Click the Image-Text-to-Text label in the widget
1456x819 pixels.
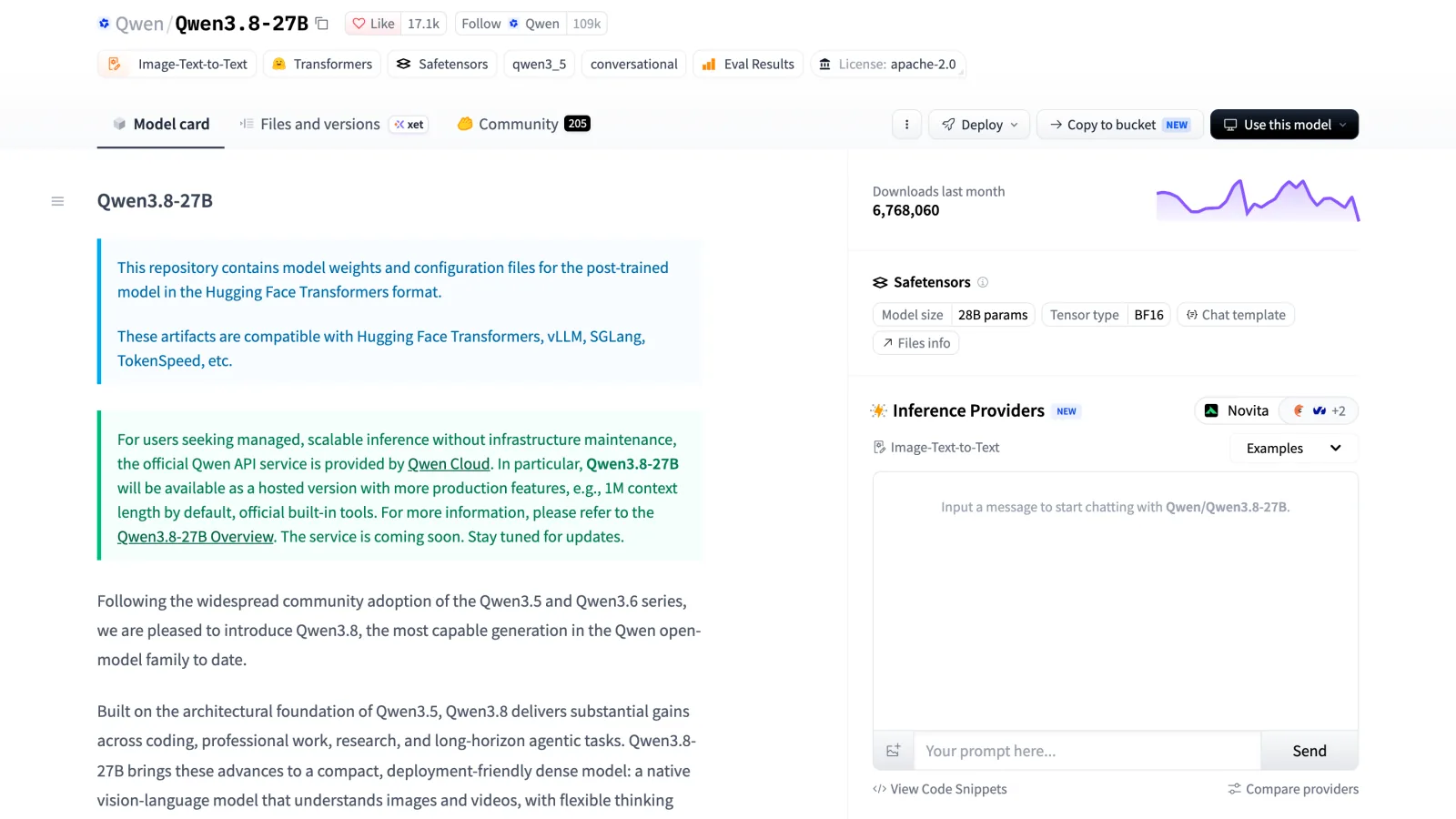pyautogui.click(x=936, y=448)
